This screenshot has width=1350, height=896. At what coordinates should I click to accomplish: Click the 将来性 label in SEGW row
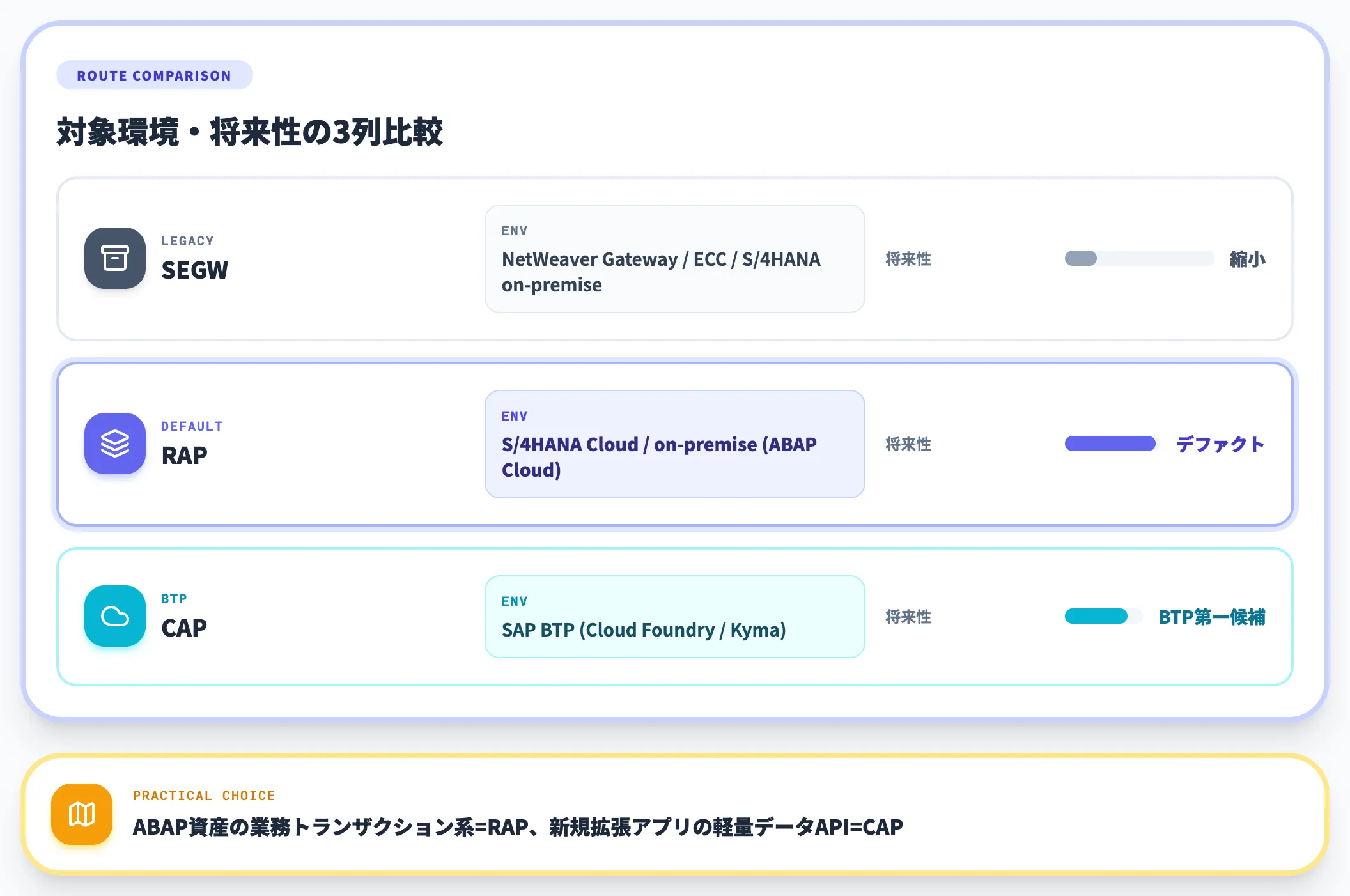908,259
